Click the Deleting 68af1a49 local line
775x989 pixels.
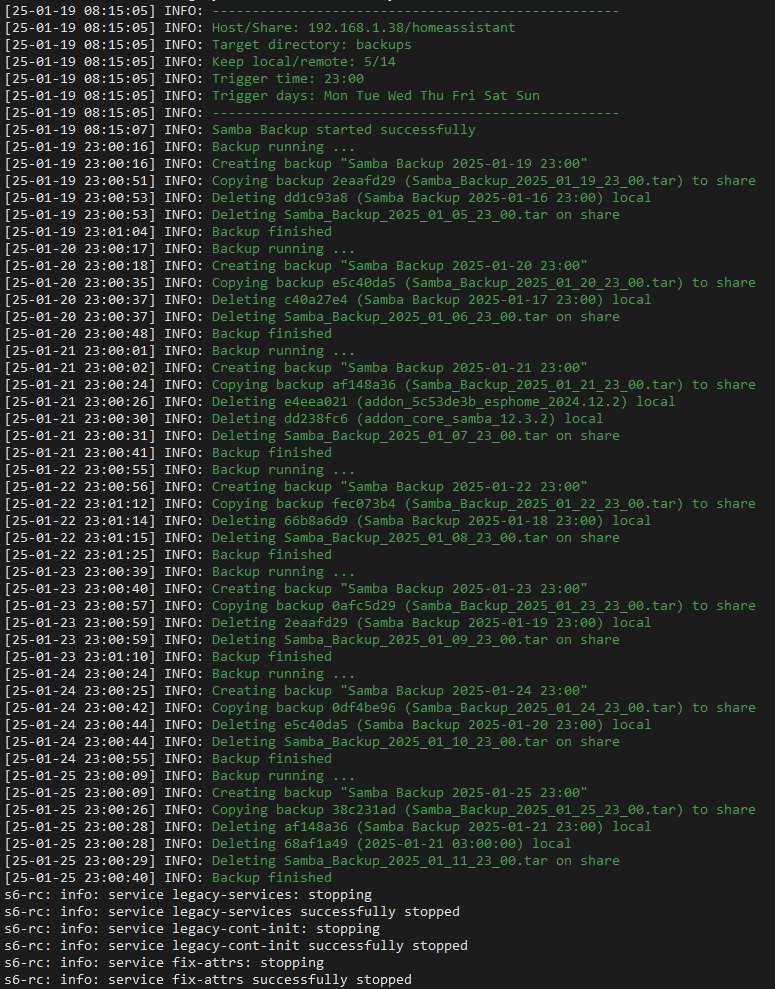(x=391, y=844)
